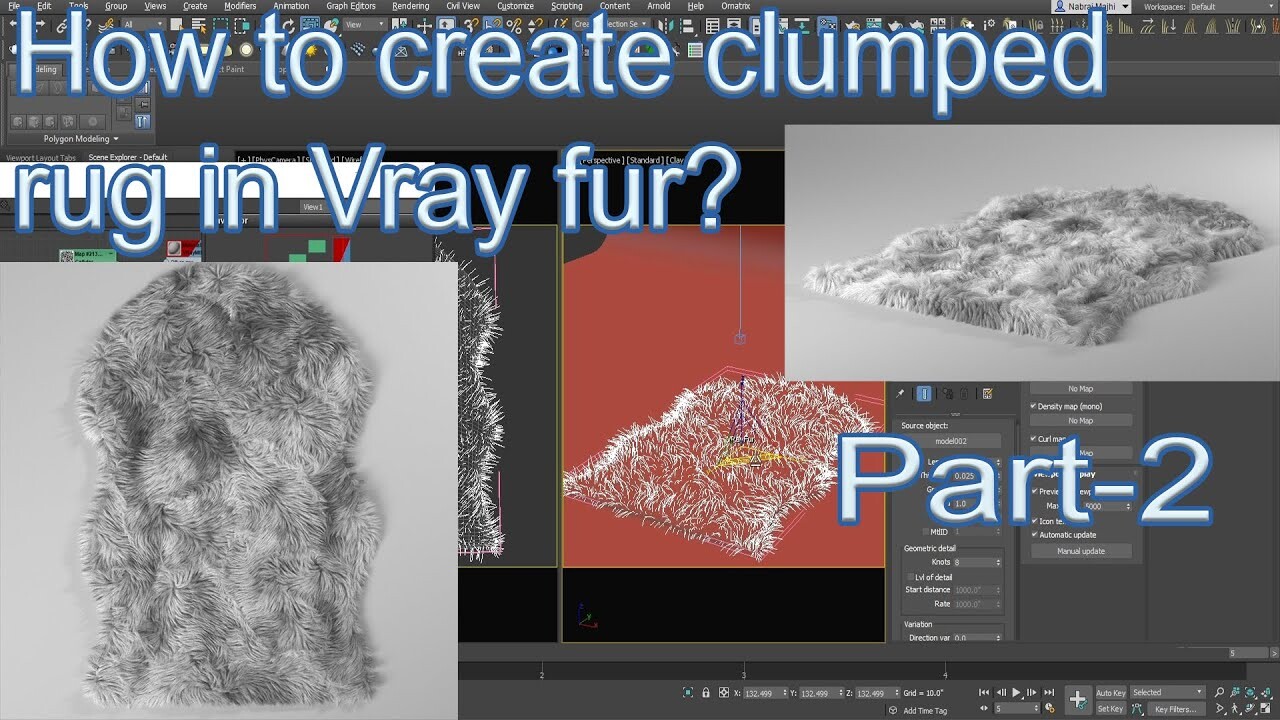
Task: Expand the Polygon Modeling panel
Action: pos(78,138)
